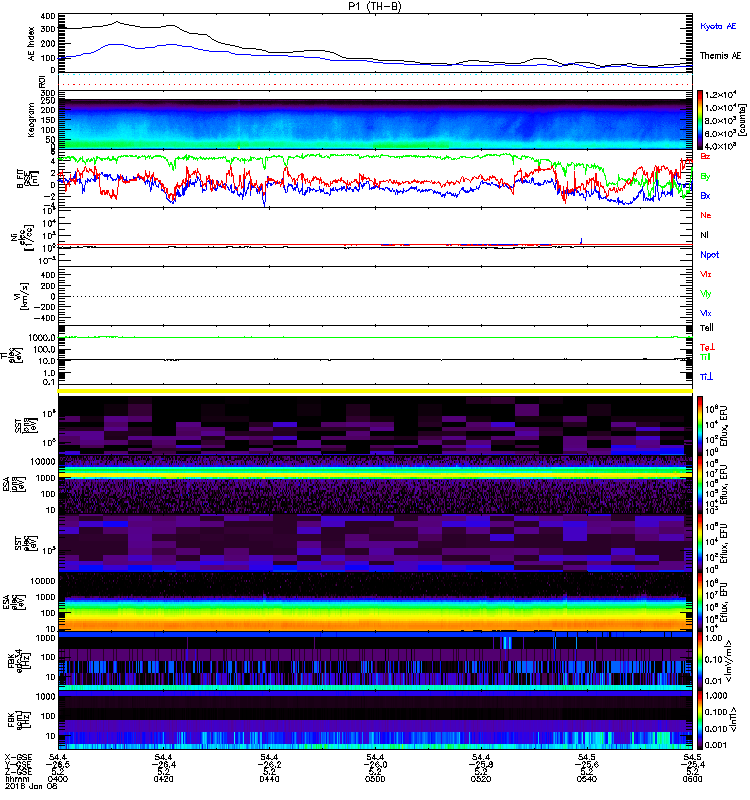750x800 pixels.
Task: Click the green By legend label
Action: pyautogui.click(x=705, y=177)
